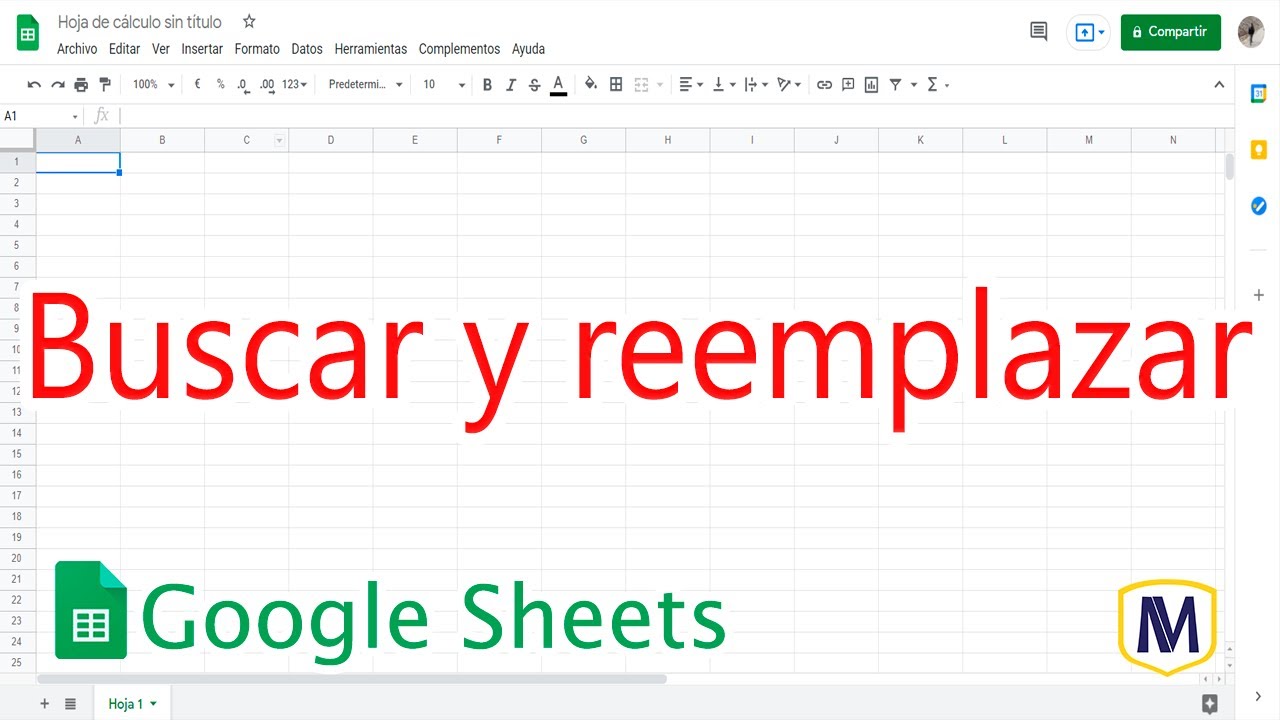The height and width of the screenshot is (720, 1280).
Task: Click the print icon
Action: click(x=81, y=85)
